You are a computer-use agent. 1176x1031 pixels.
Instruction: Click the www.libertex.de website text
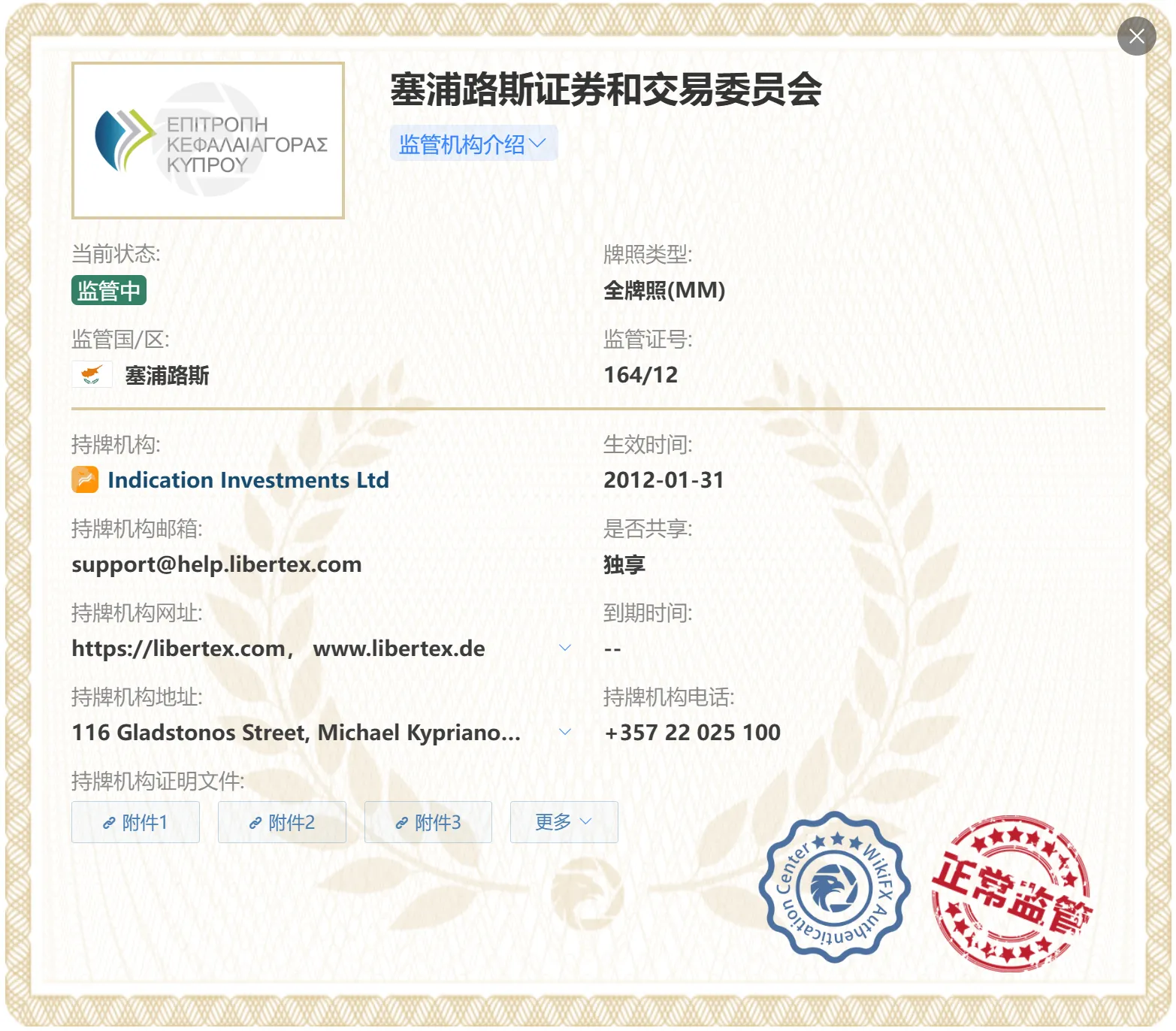coord(399,649)
